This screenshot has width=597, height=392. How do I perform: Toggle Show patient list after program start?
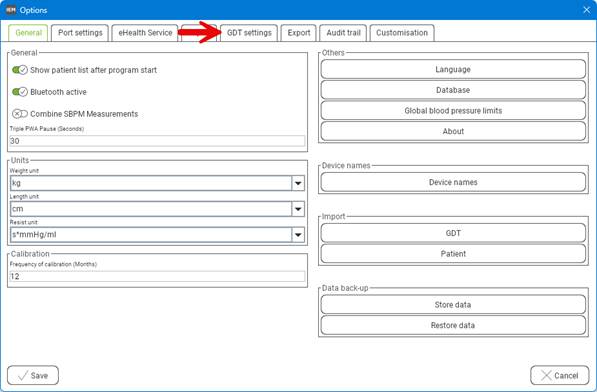click(20, 70)
